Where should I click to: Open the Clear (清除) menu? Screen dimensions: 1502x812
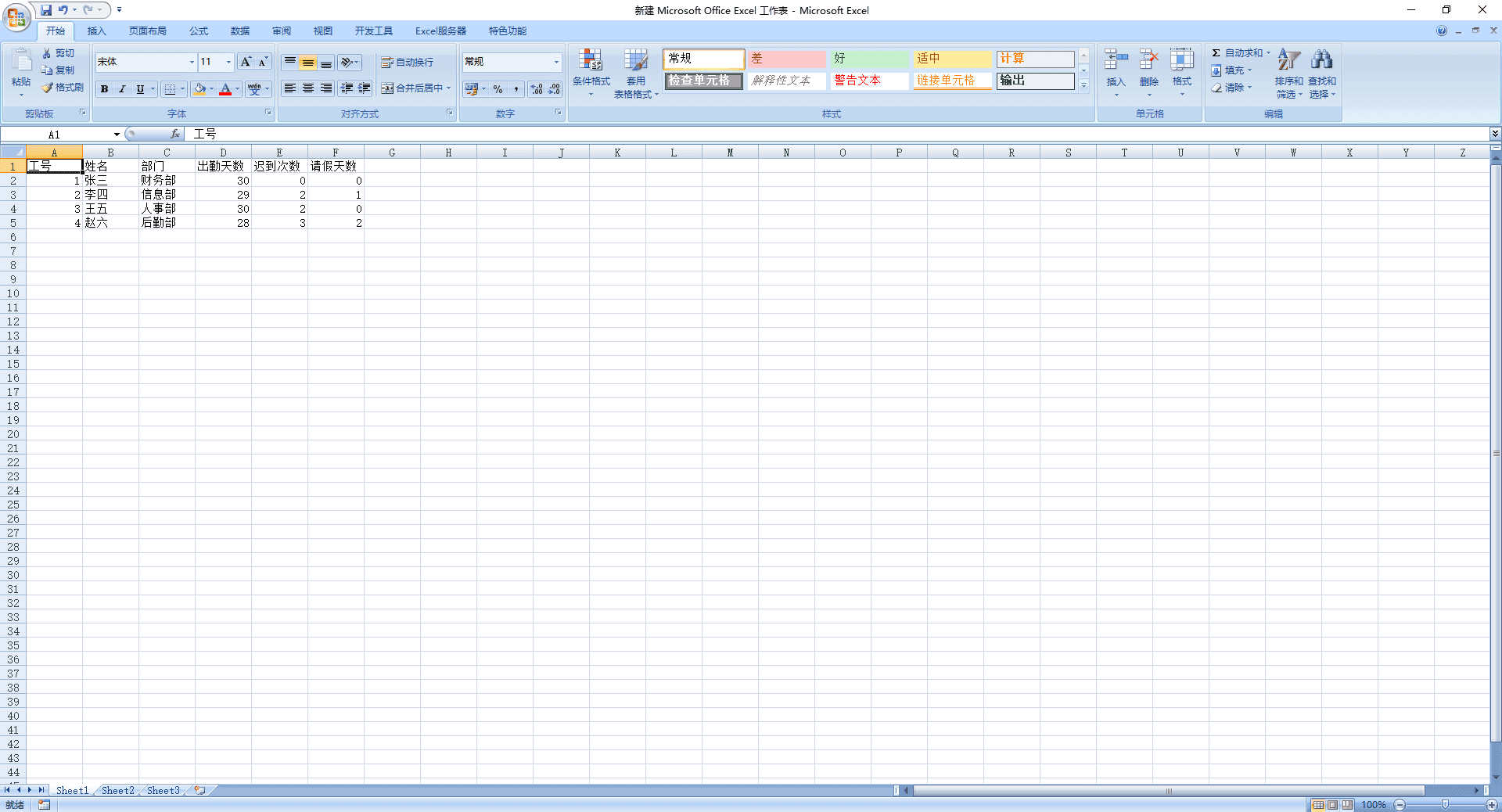click(x=1231, y=88)
